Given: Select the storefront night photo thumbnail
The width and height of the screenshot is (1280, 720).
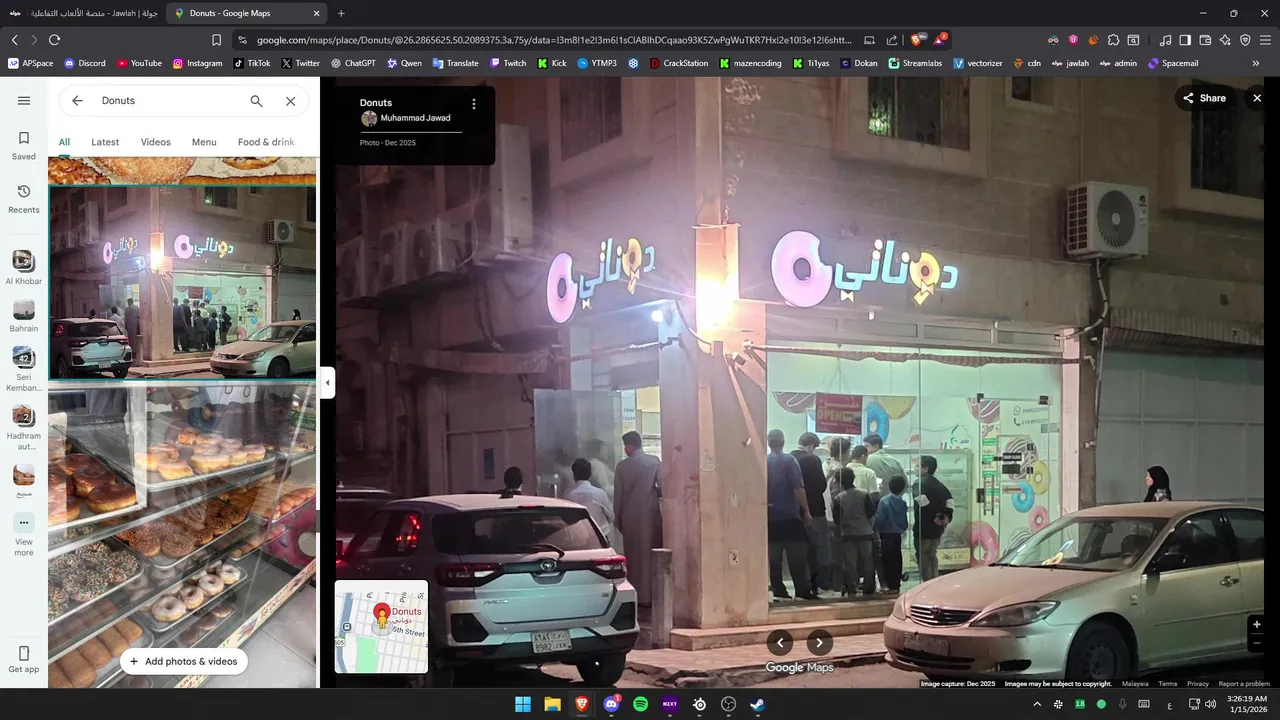Looking at the screenshot, I should 182,282.
